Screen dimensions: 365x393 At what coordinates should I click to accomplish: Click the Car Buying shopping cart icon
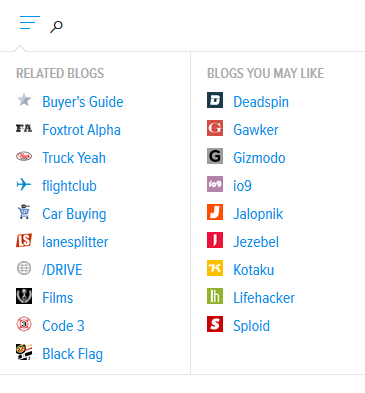coord(24,212)
